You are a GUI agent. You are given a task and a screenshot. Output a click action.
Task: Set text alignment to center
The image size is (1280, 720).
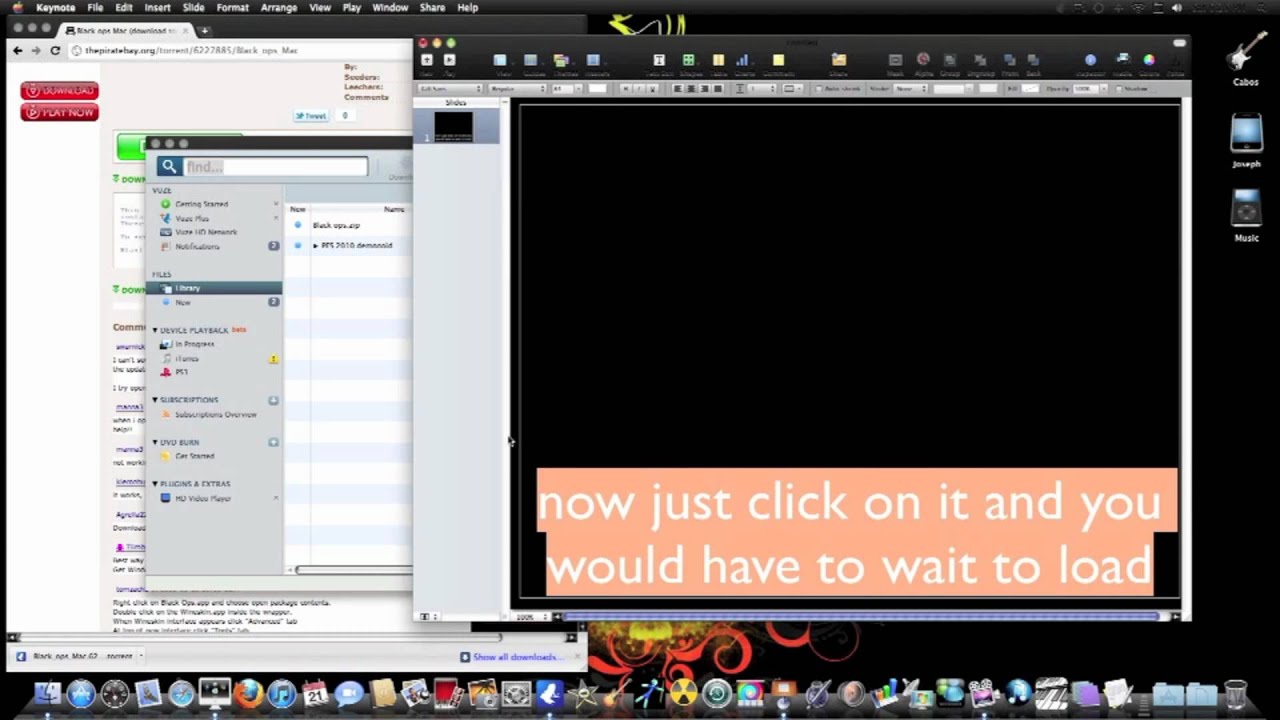point(691,88)
